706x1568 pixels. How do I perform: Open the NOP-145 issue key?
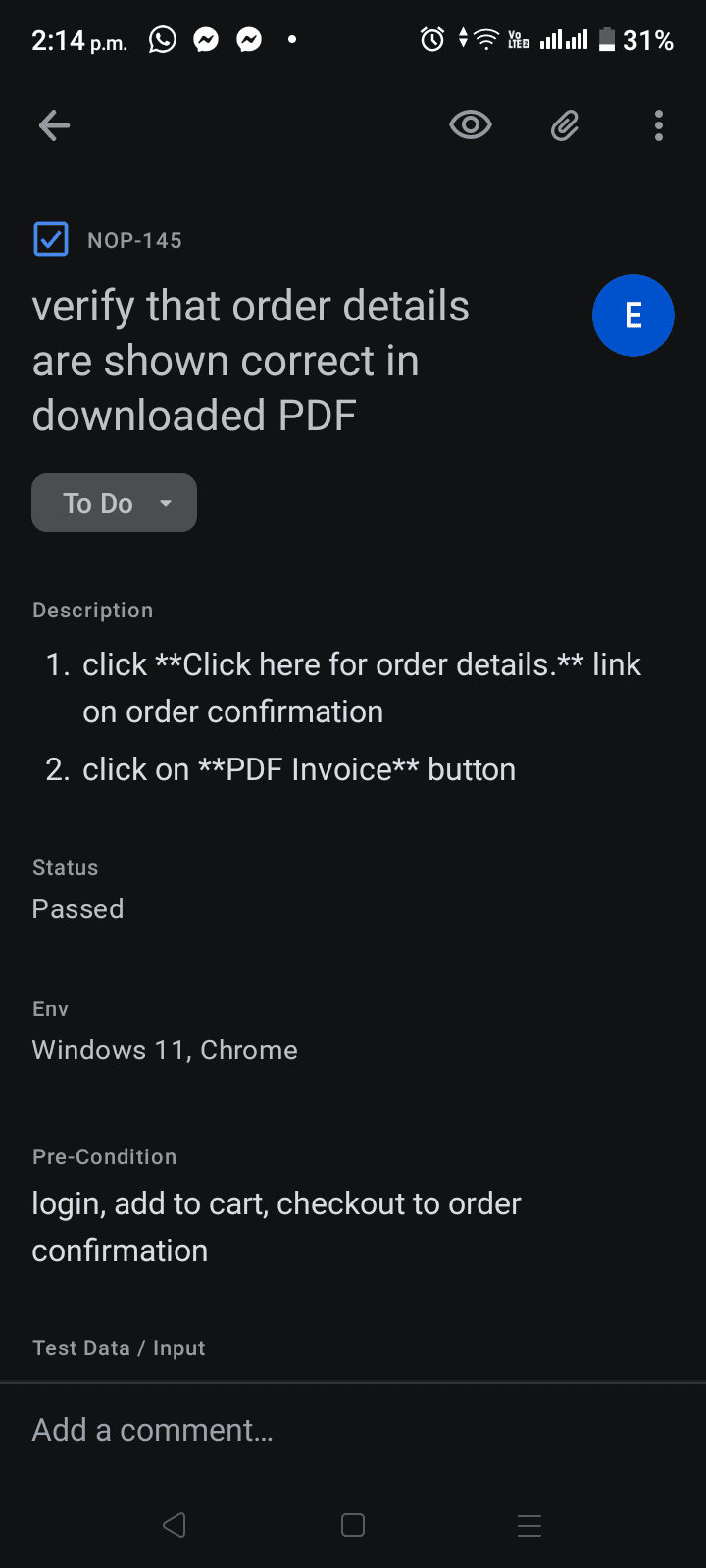pos(134,240)
